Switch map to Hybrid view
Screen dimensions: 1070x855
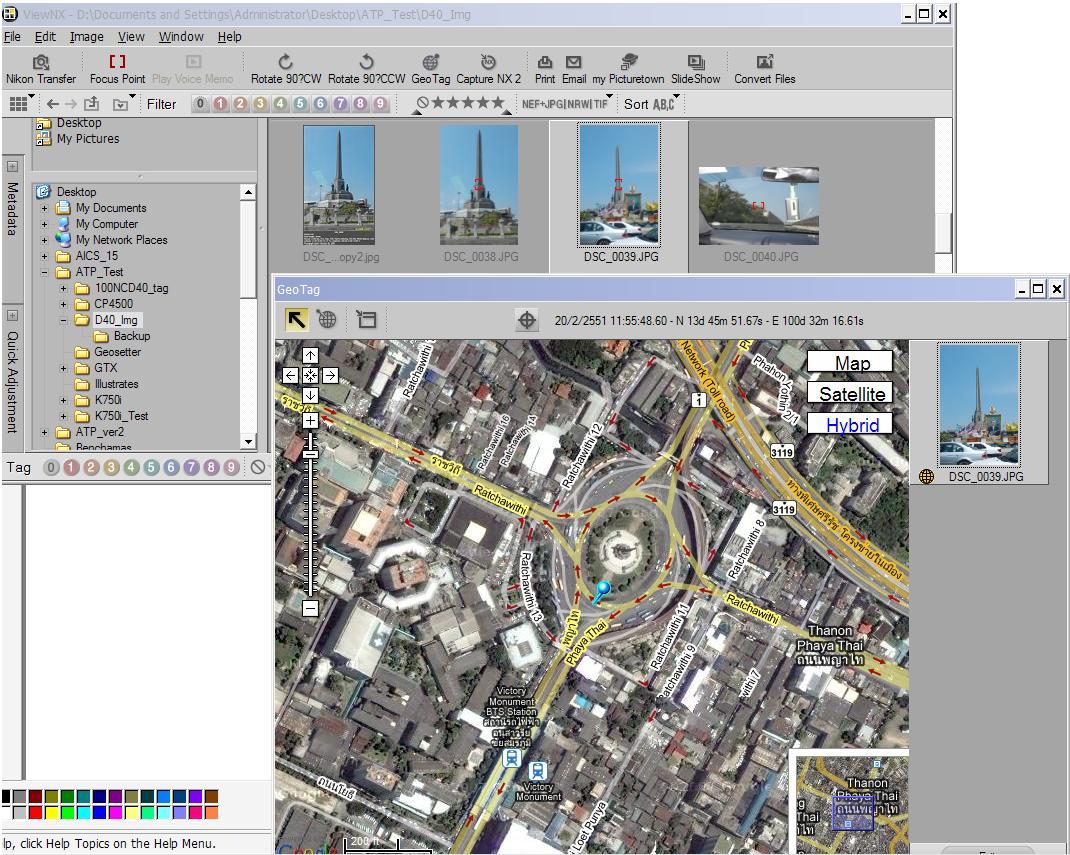(850, 424)
